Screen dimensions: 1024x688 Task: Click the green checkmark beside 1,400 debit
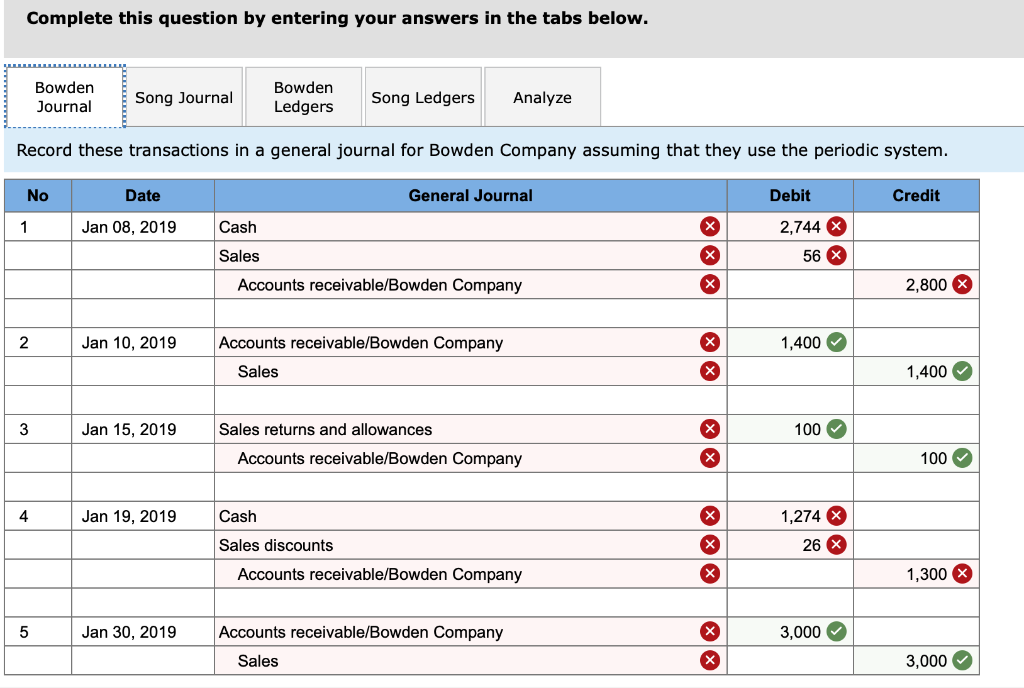[x=835, y=342]
